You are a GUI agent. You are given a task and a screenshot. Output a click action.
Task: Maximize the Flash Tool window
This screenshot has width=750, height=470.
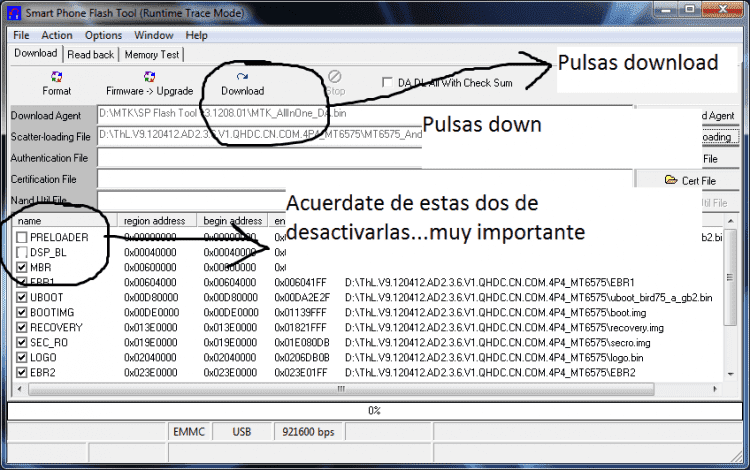[x=690, y=9]
